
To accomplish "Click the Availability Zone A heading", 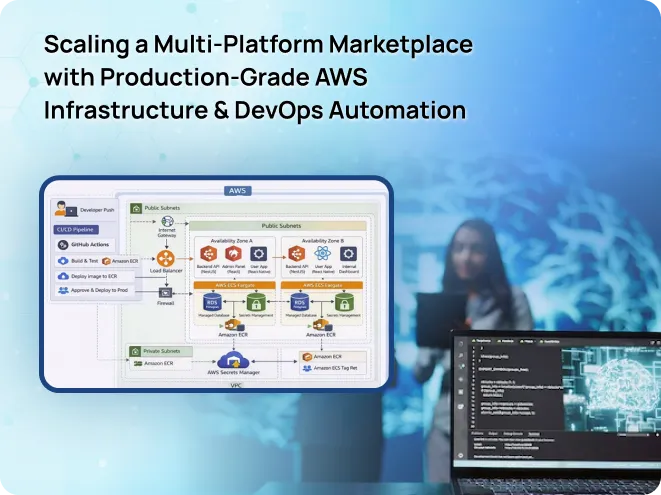I will pos(231,241).
